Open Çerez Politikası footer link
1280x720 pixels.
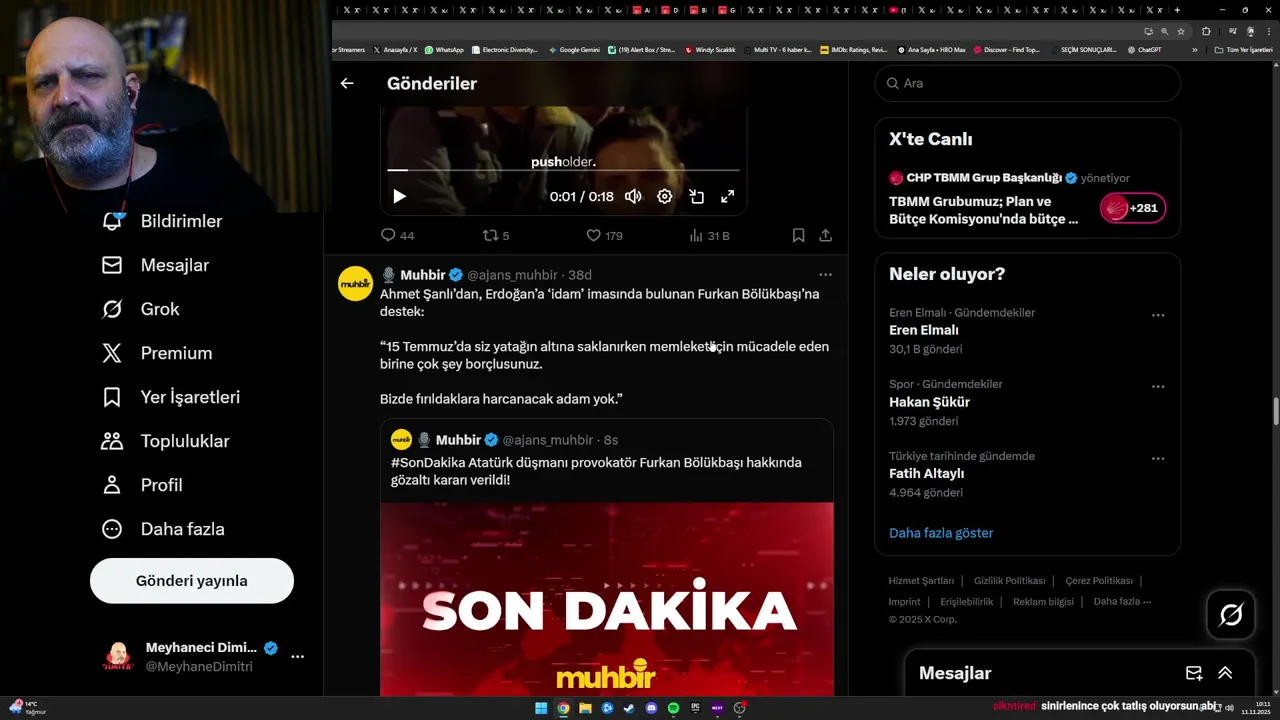click(x=1099, y=581)
